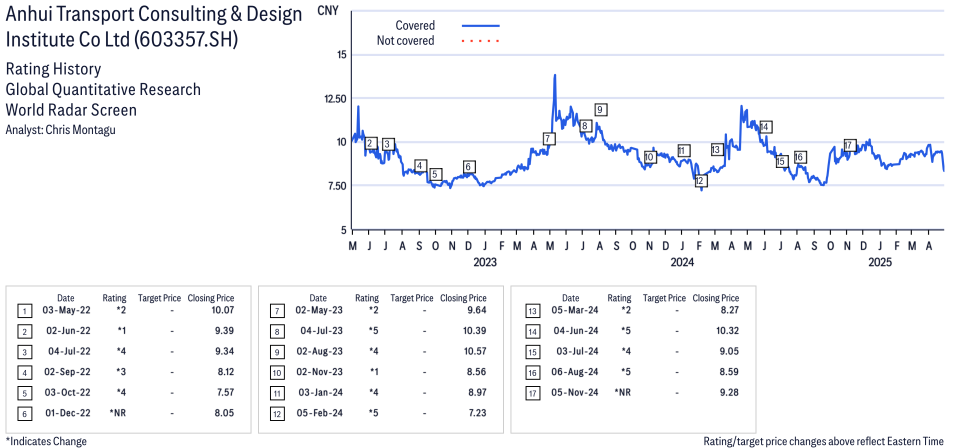Click the 2023 year label on the x-axis

click(x=485, y=263)
